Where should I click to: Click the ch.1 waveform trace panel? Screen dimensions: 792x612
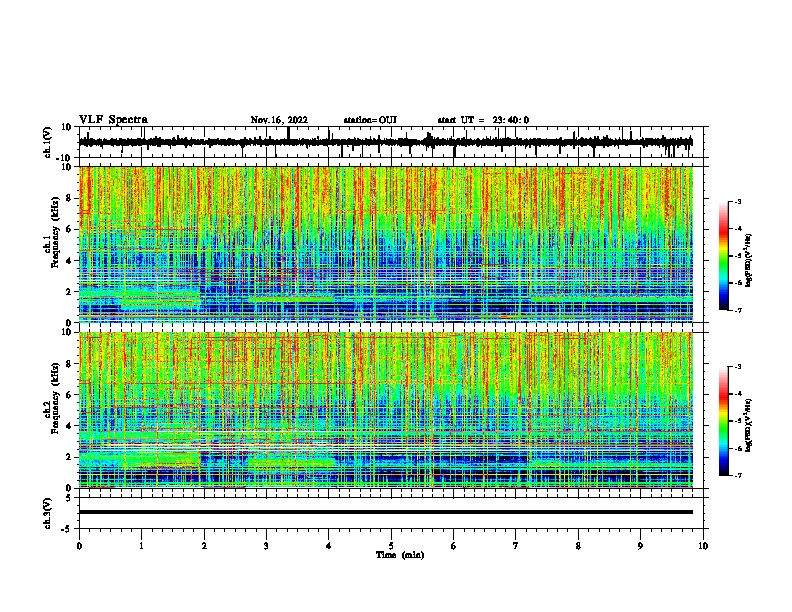point(393,142)
